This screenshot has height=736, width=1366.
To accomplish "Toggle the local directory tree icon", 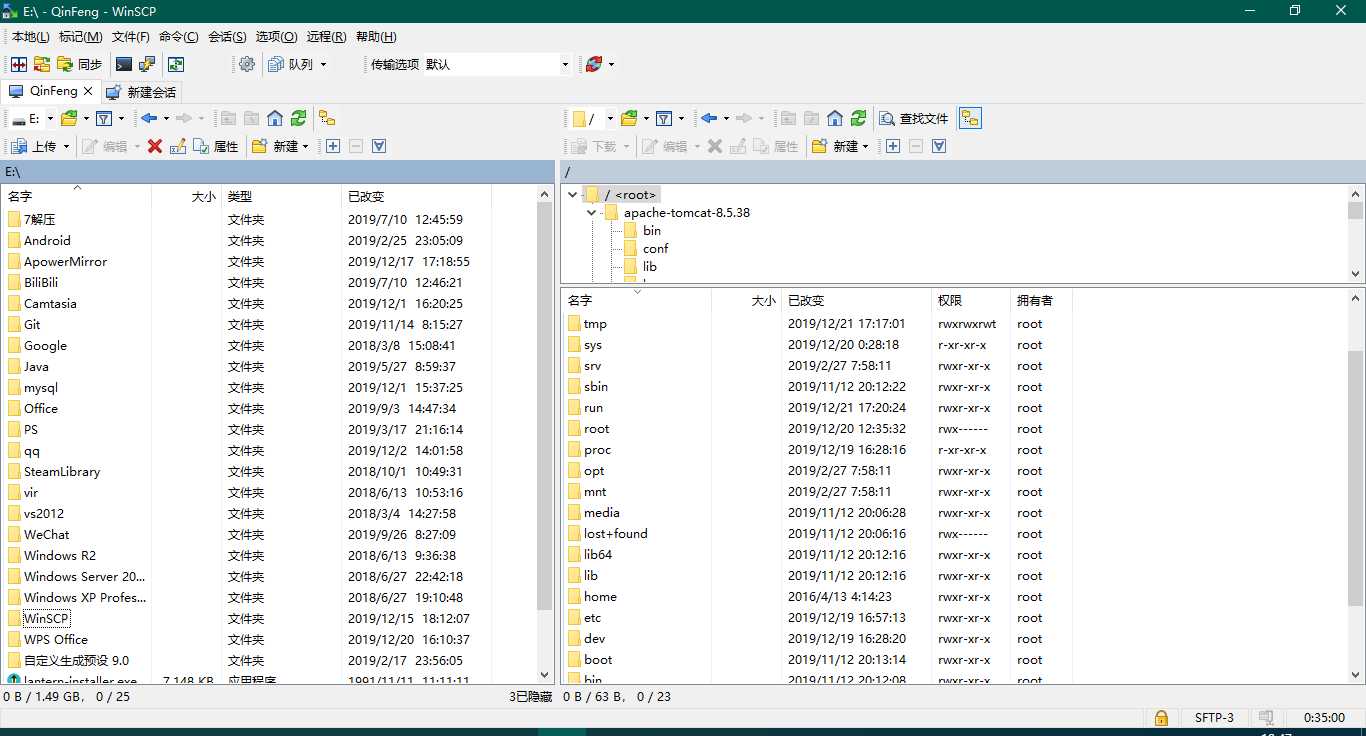I will click(327, 118).
